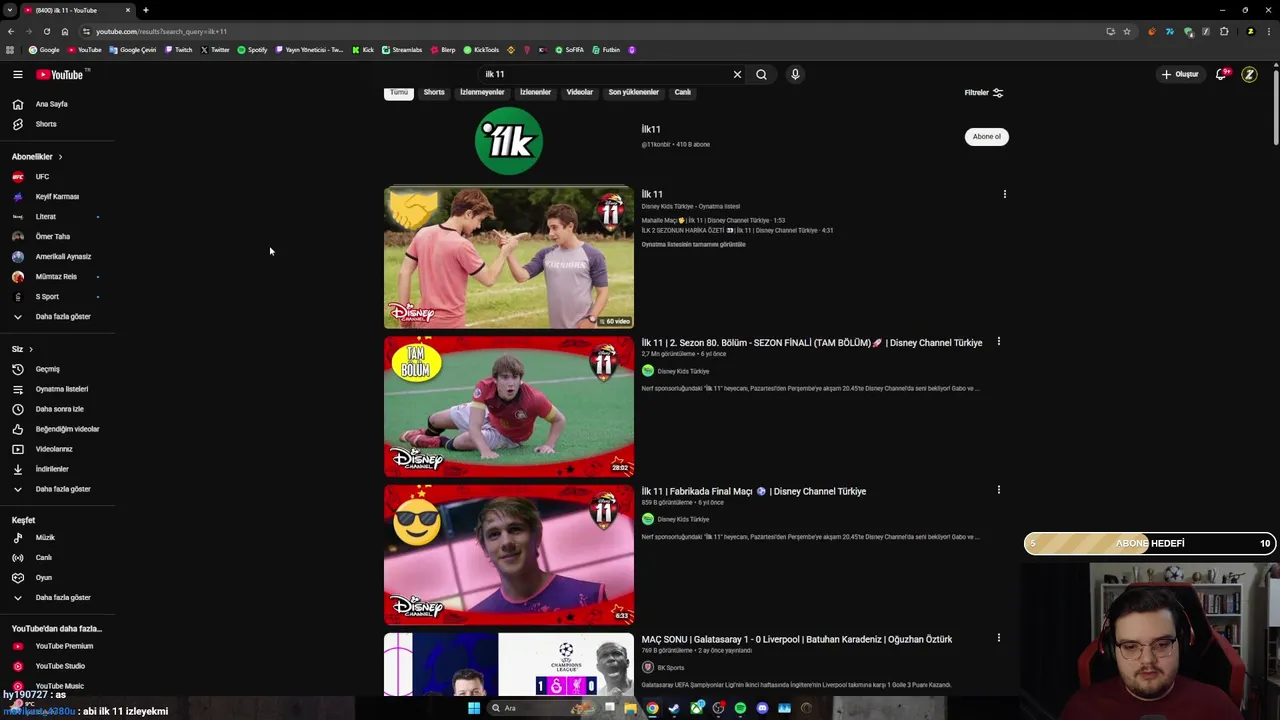Open options for the Fabrikada Final Maçı video
1280x720 pixels.
click(x=998, y=490)
